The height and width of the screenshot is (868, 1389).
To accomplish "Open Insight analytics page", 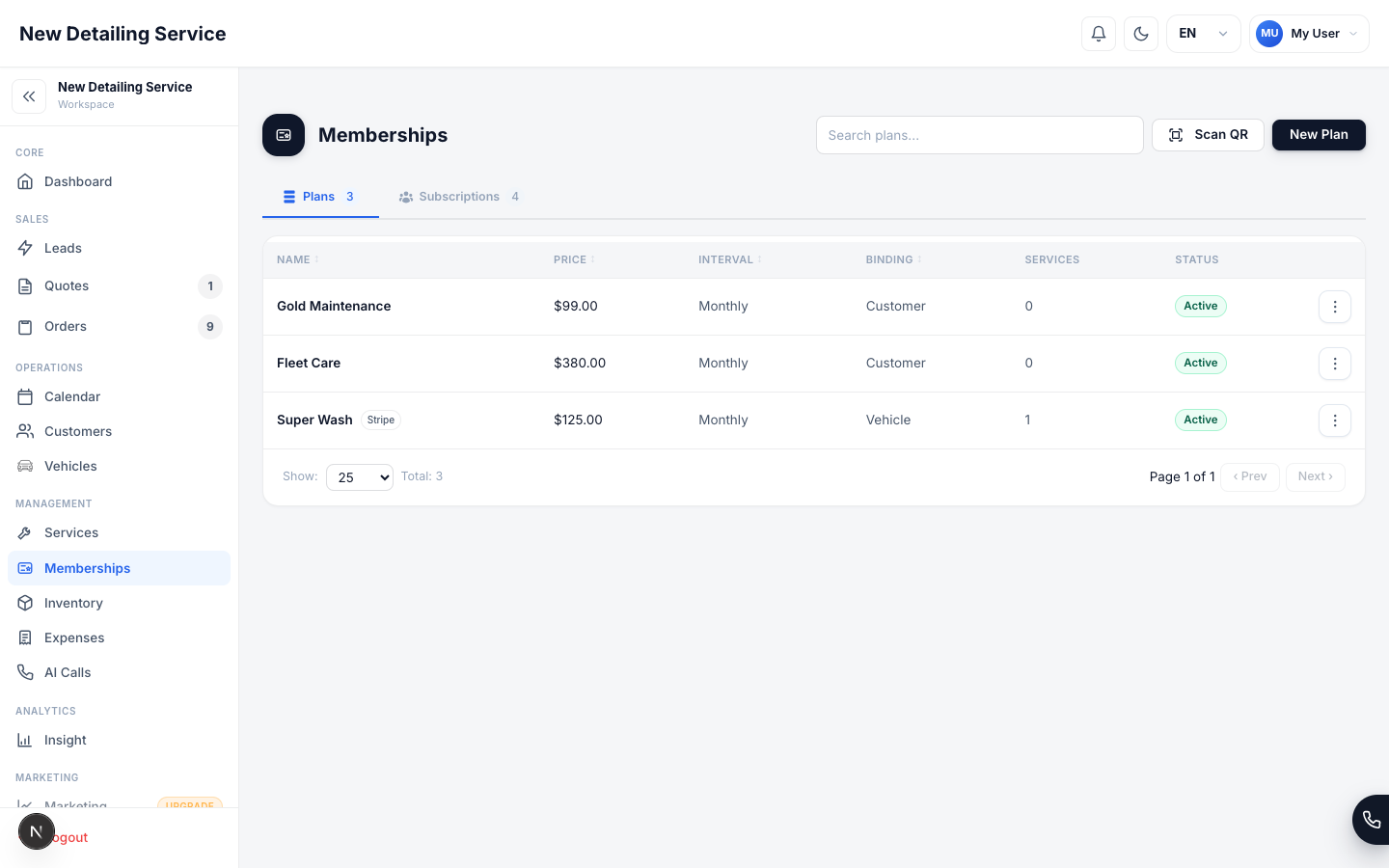I will [x=119, y=740].
